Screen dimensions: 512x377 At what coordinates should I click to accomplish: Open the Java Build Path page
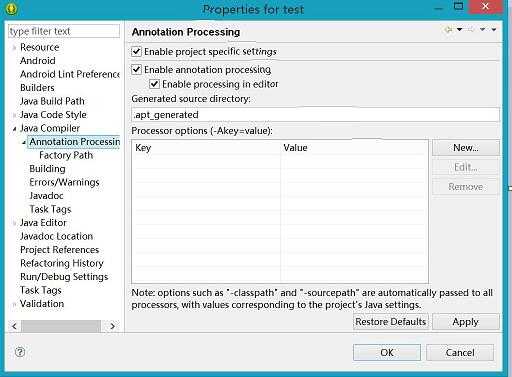point(52,101)
